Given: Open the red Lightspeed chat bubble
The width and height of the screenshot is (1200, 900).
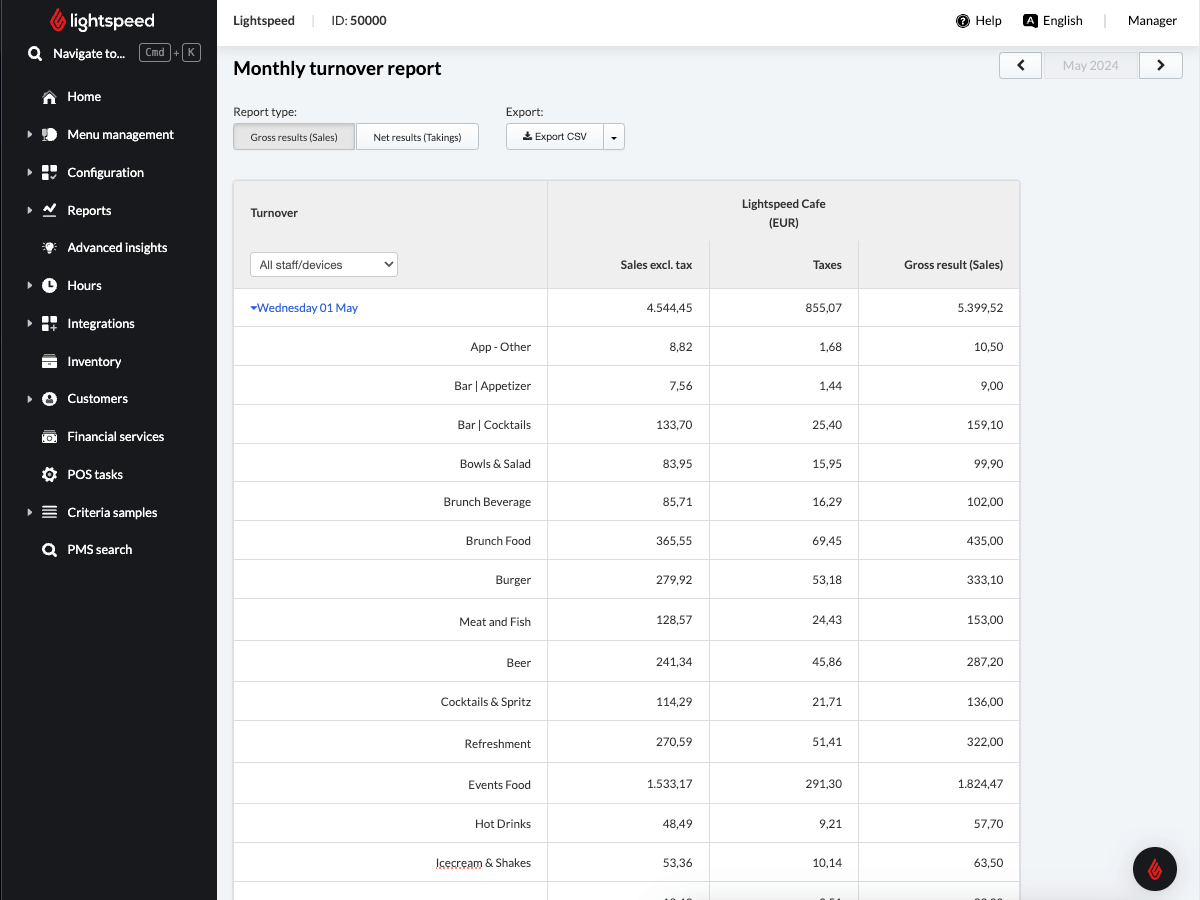Looking at the screenshot, I should pyautogui.click(x=1155, y=868).
